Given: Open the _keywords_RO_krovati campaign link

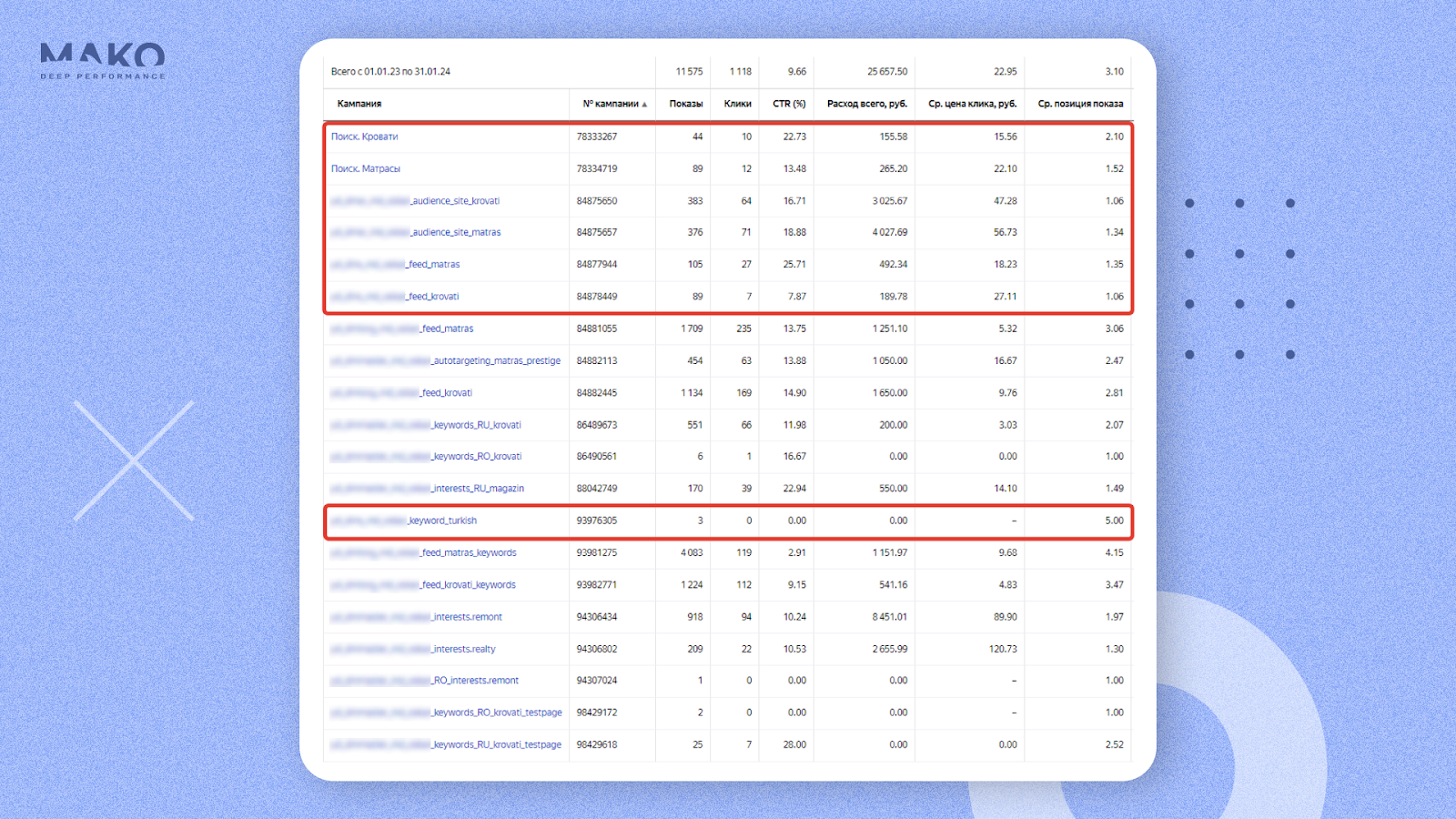Looking at the screenshot, I should [x=427, y=457].
